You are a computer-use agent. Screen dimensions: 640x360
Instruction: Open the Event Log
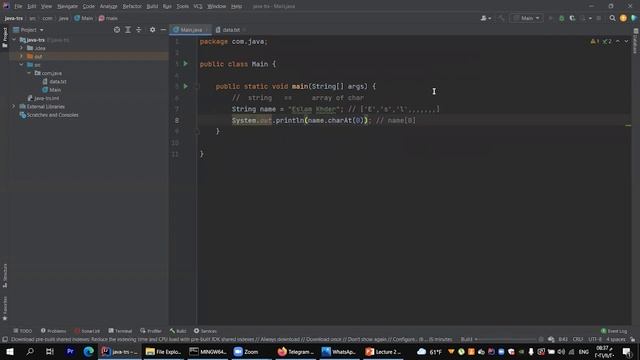614,331
